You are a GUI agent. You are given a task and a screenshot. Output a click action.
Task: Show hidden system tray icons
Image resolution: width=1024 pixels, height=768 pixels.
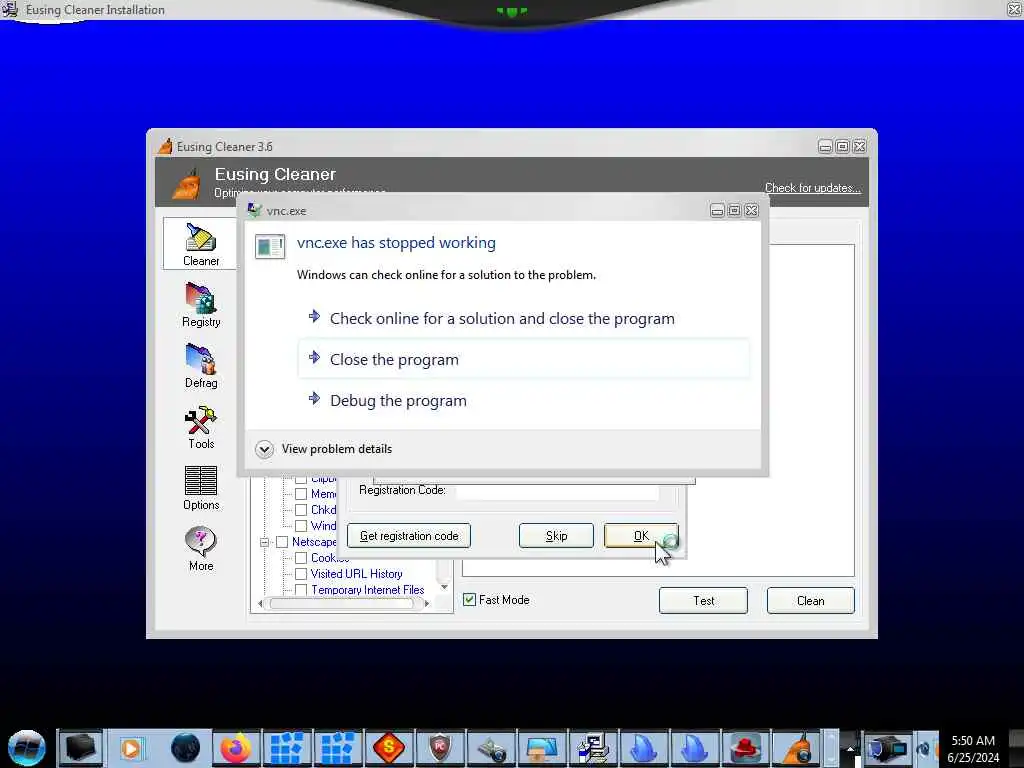point(850,748)
